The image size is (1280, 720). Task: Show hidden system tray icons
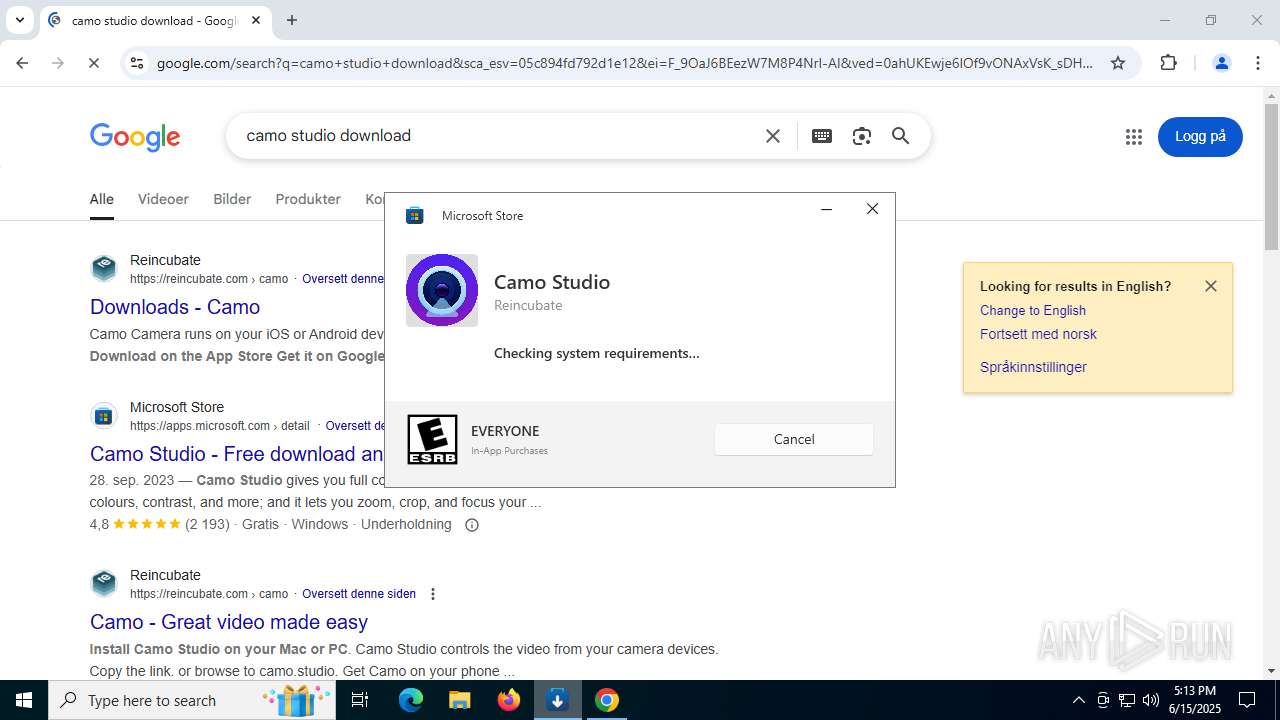click(x=1078, y=700)
